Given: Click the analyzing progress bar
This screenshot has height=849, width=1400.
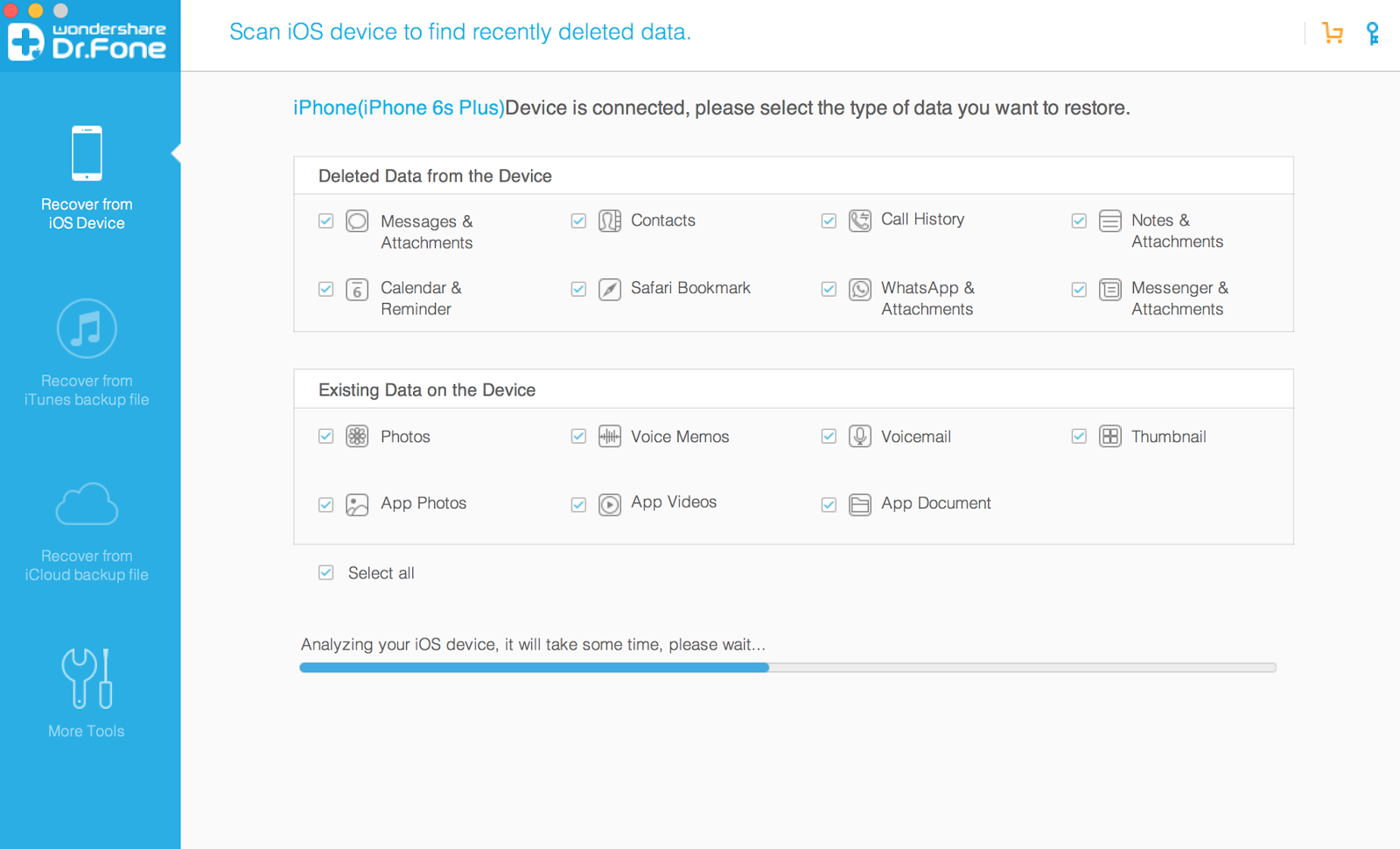Looking at the screenshot, I should pos(787,668).
